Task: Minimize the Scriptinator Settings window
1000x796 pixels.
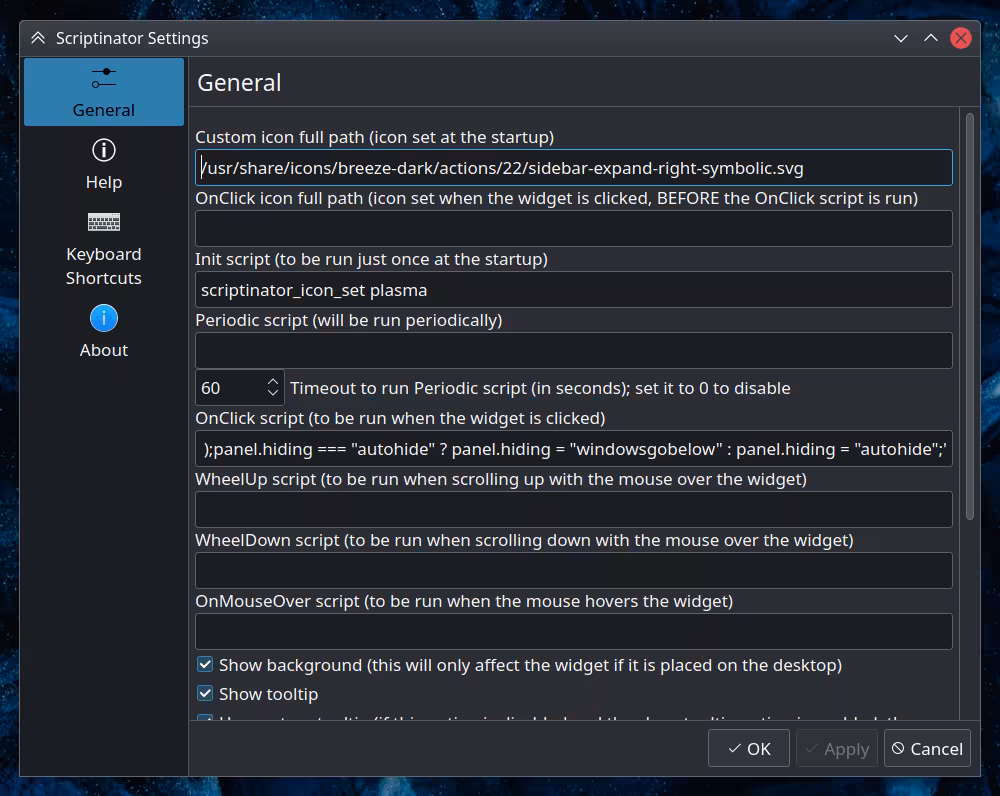Action: tap(901, 38)
